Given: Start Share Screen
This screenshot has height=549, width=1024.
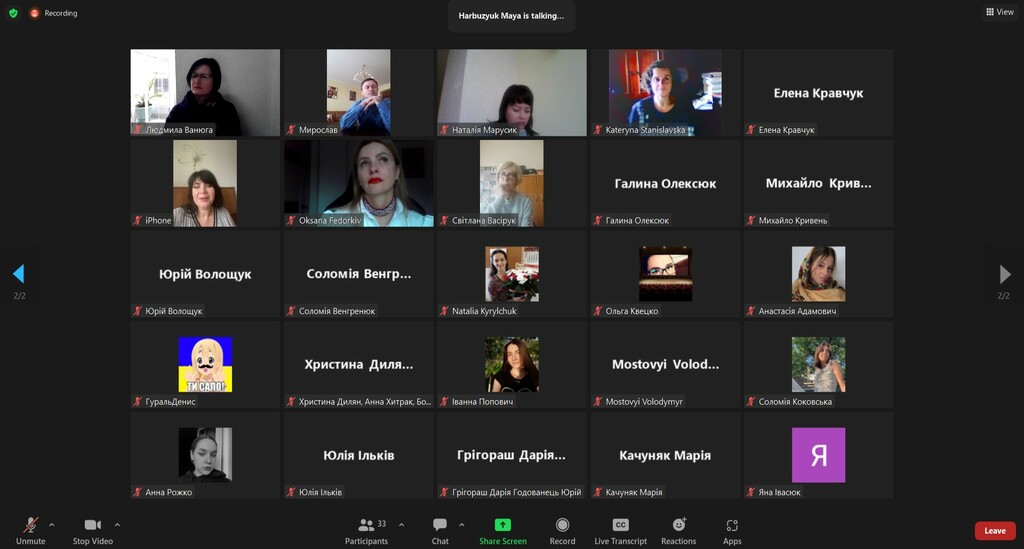Looking at the screenshot, I should pos(502,530).
